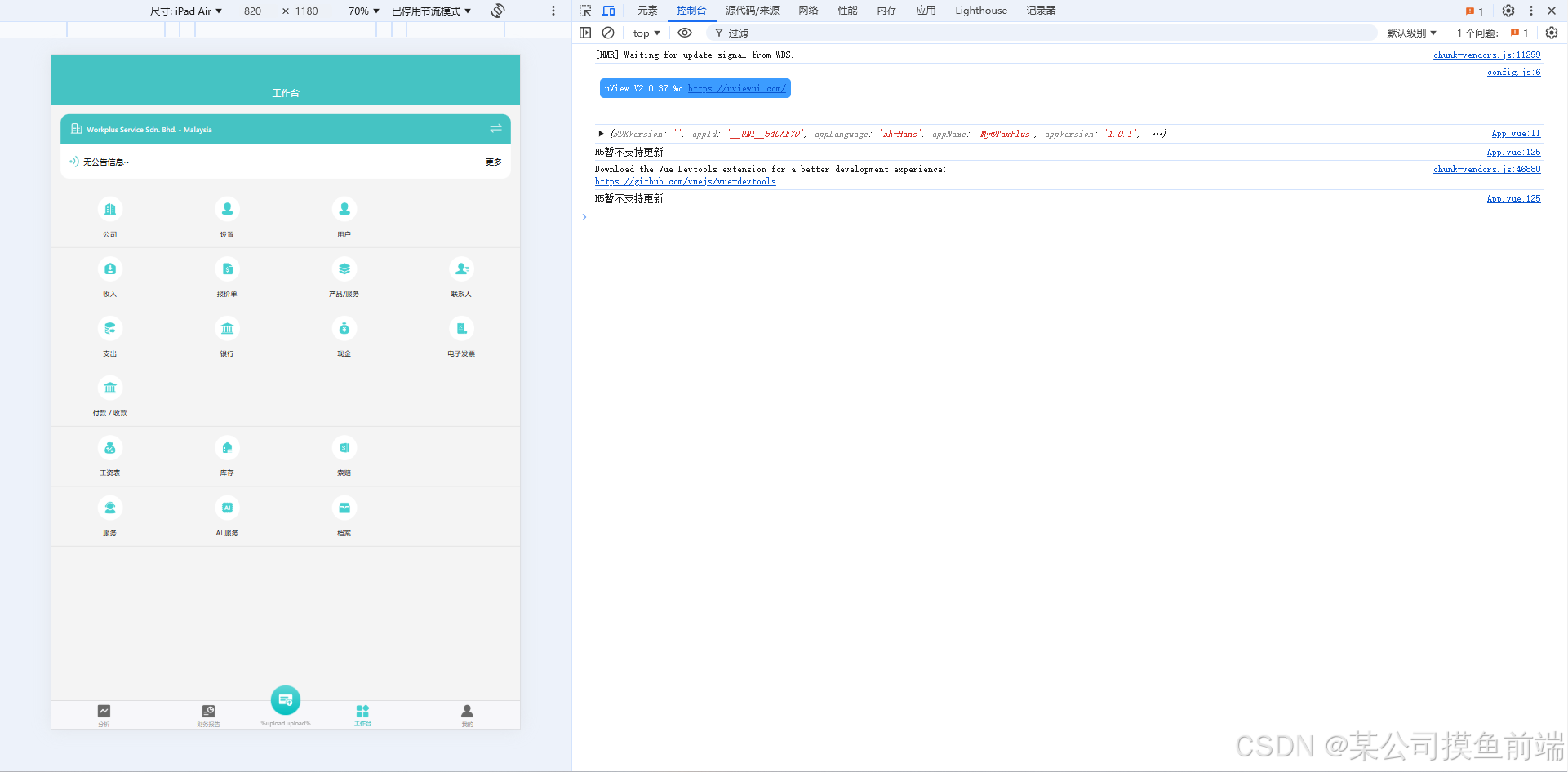Click the Workplus Service Sdn. Bhd. company bar

click(286, 129)
